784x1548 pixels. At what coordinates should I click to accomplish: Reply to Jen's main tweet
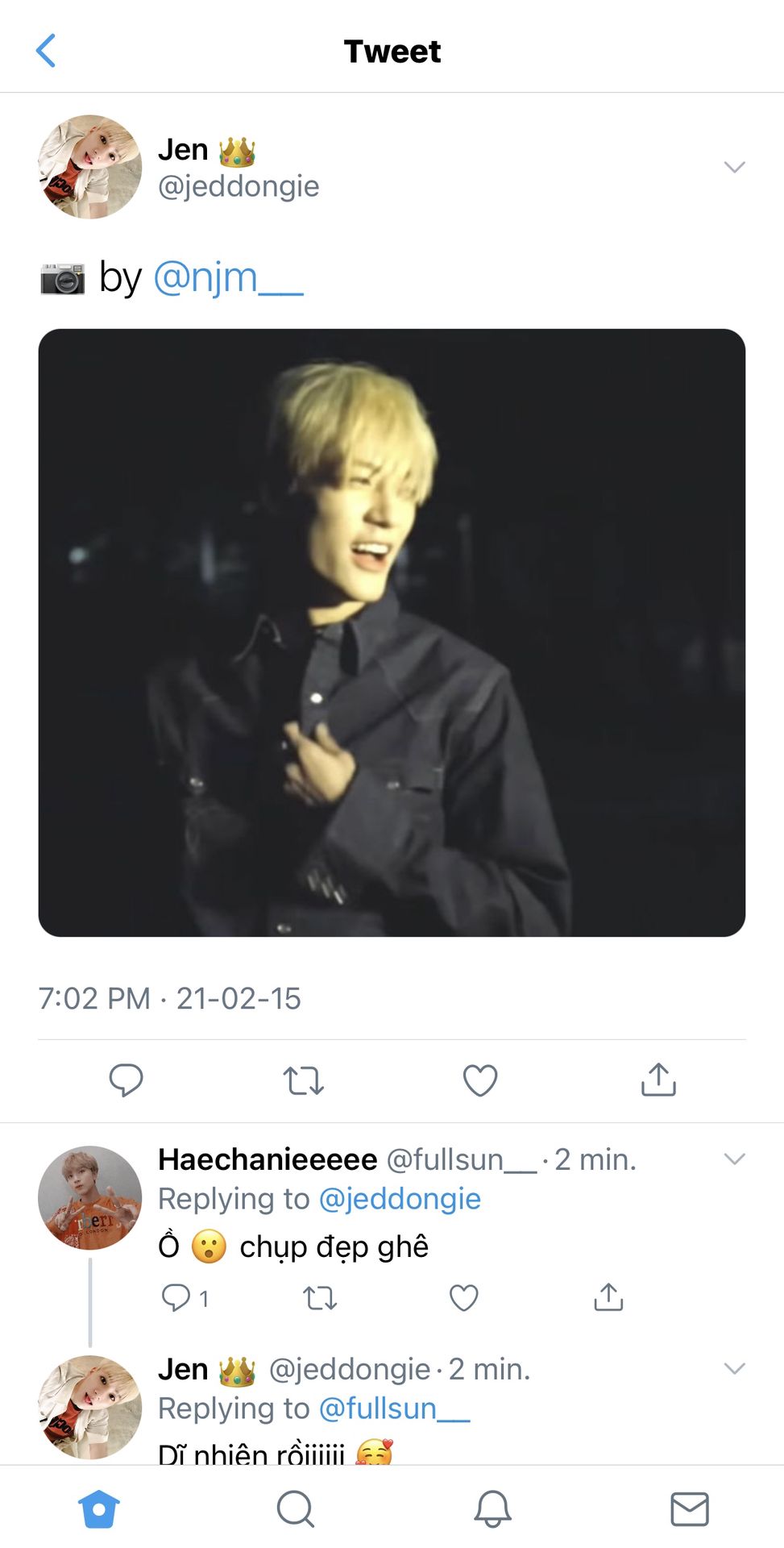[x=126, y=1080]
